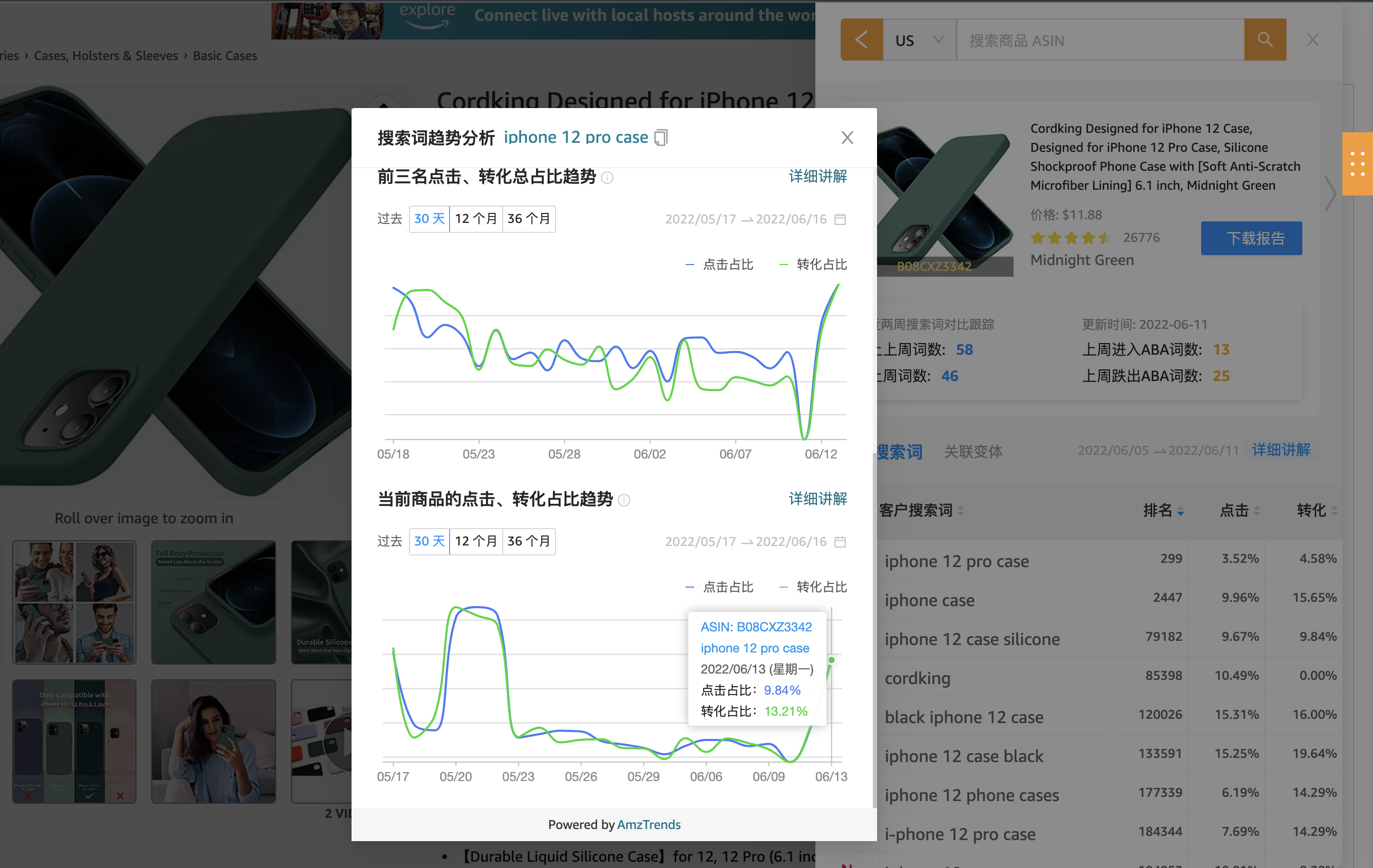This screenshot has height=868, width=1373.
Task: Click the copy keyword icon beside iphone 12 pro case
Action: point(660,138)
